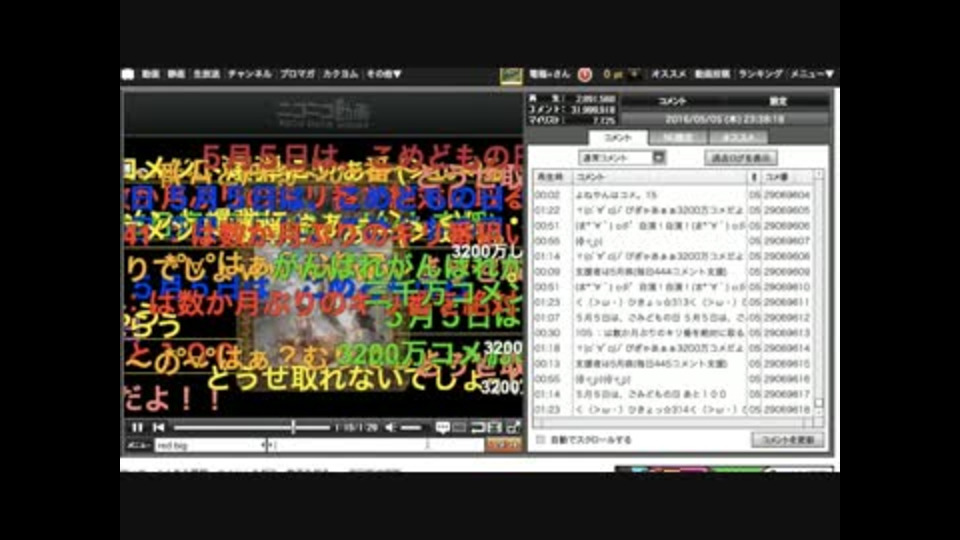The image size is (960, 540).
Task: Click the red power logout icon
Action: tap(585, 75)
